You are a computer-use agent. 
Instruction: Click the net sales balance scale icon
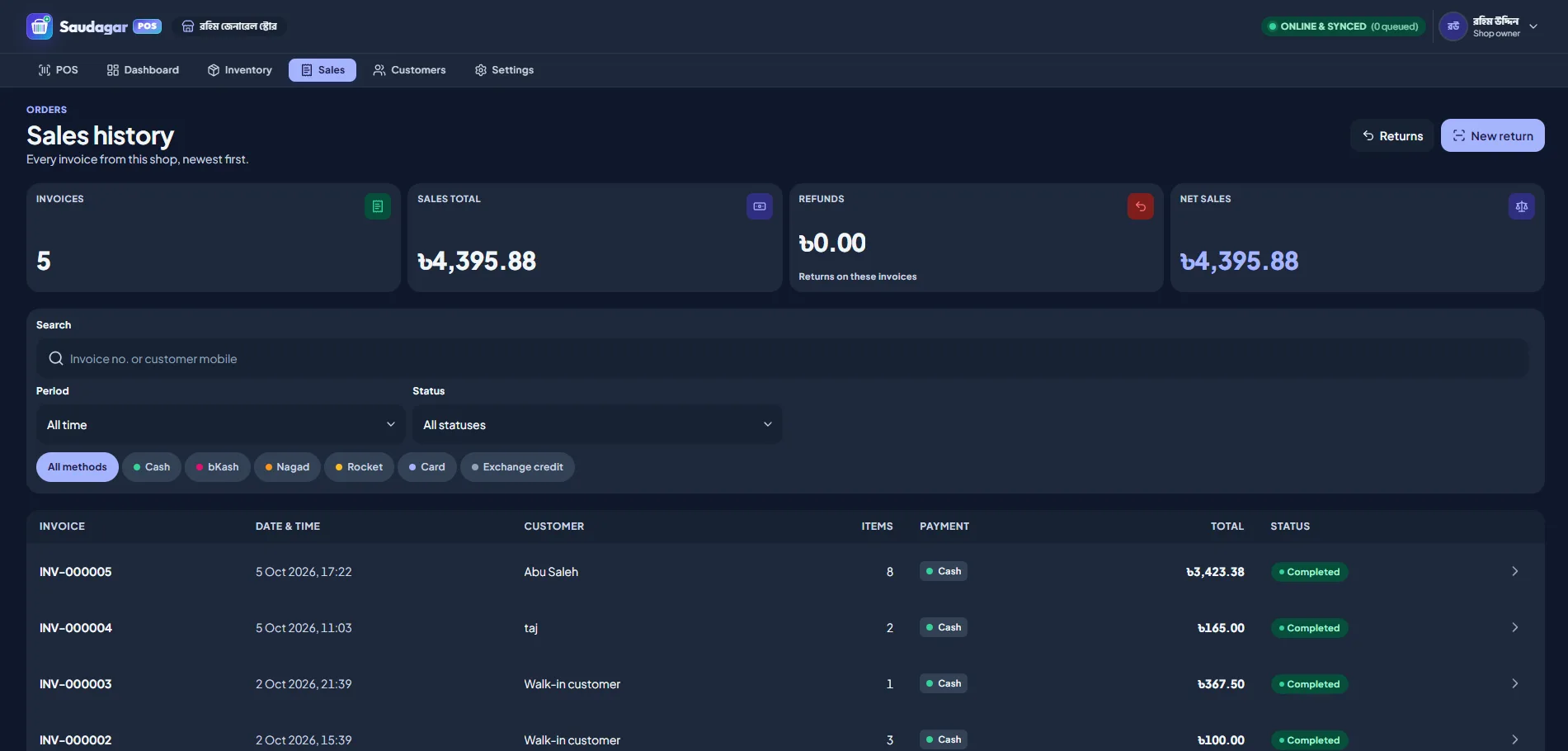pos(1522,206)
